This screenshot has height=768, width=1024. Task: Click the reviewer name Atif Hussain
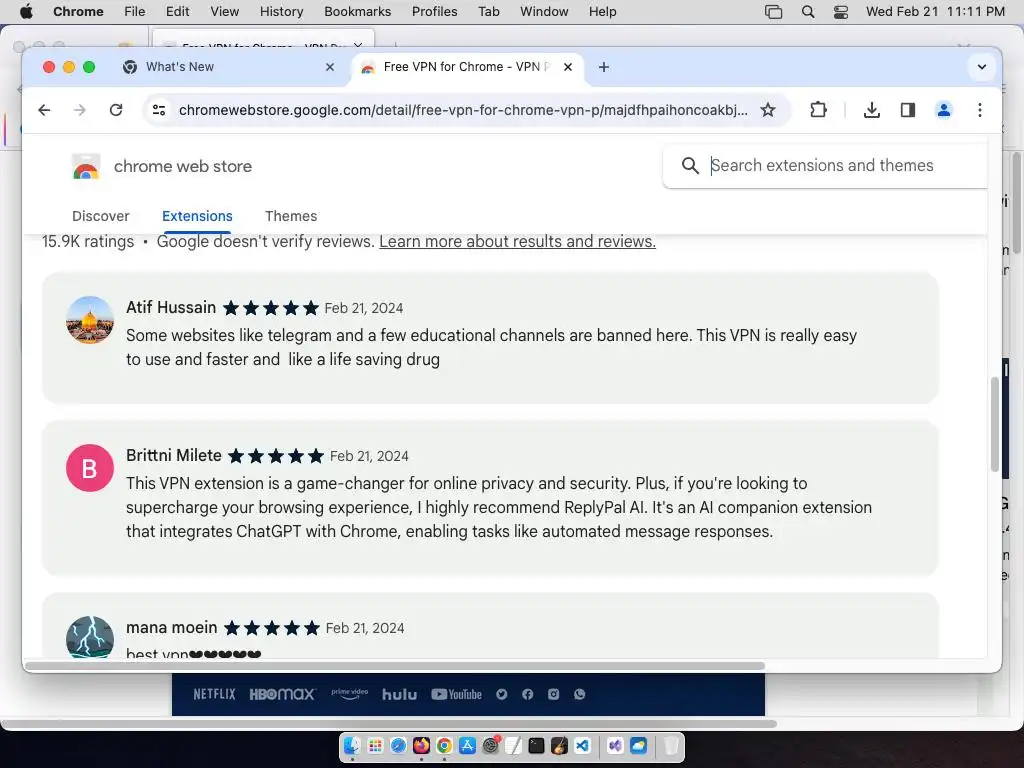[x=171, y=308]
